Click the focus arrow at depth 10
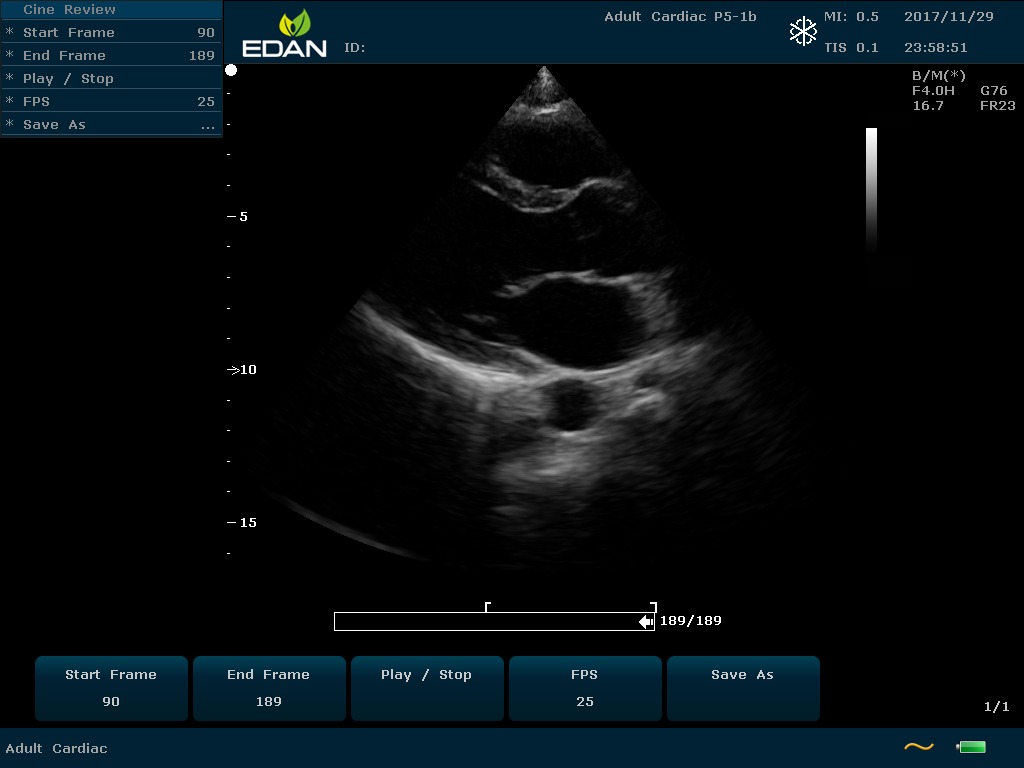The image size is (1024, 768). (233, 370)
